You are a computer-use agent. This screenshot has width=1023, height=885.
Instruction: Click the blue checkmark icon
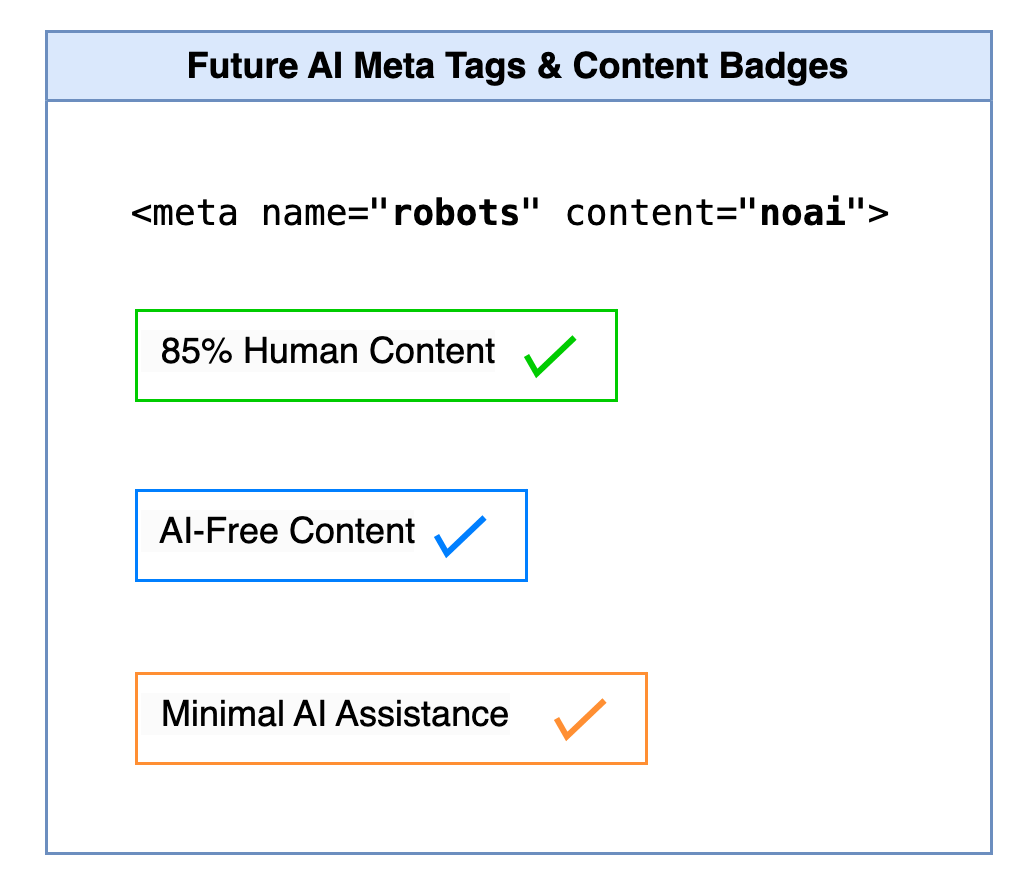[x=461, y=536]
